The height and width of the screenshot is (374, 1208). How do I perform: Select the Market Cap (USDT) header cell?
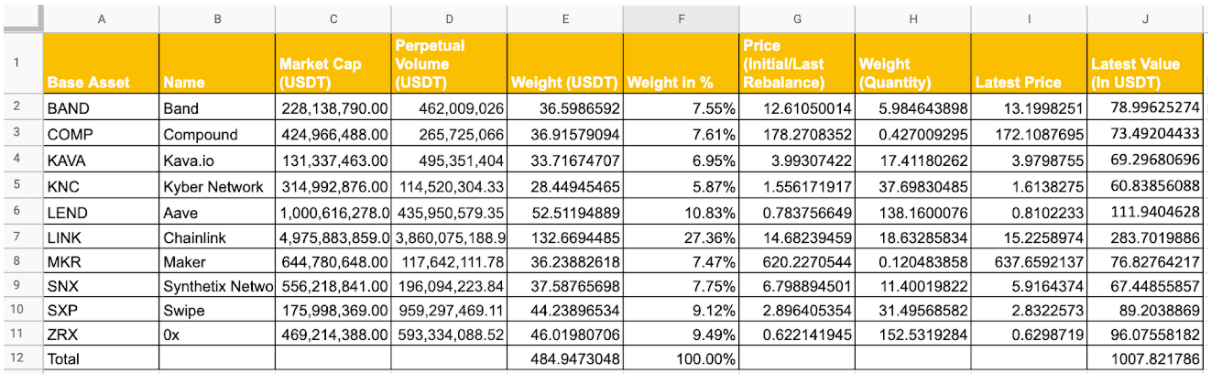[333, 64]
